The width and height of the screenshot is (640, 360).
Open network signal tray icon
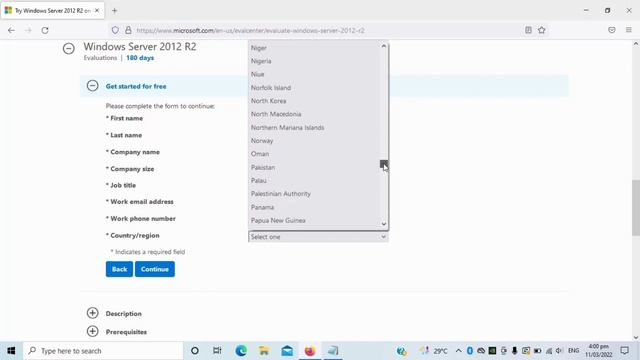tap(549, 351)
